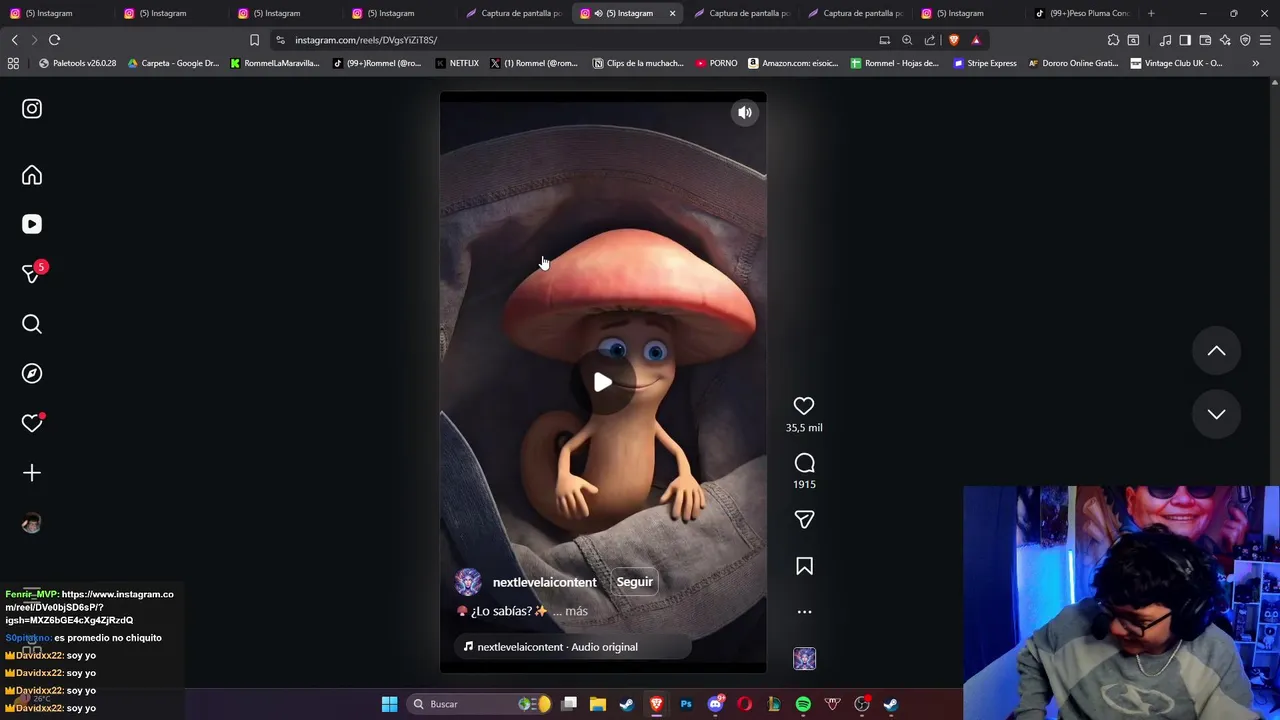Open browser extensions puzzle icon
This screenshot has width=1280, height=720.
tap(1113, 40)
